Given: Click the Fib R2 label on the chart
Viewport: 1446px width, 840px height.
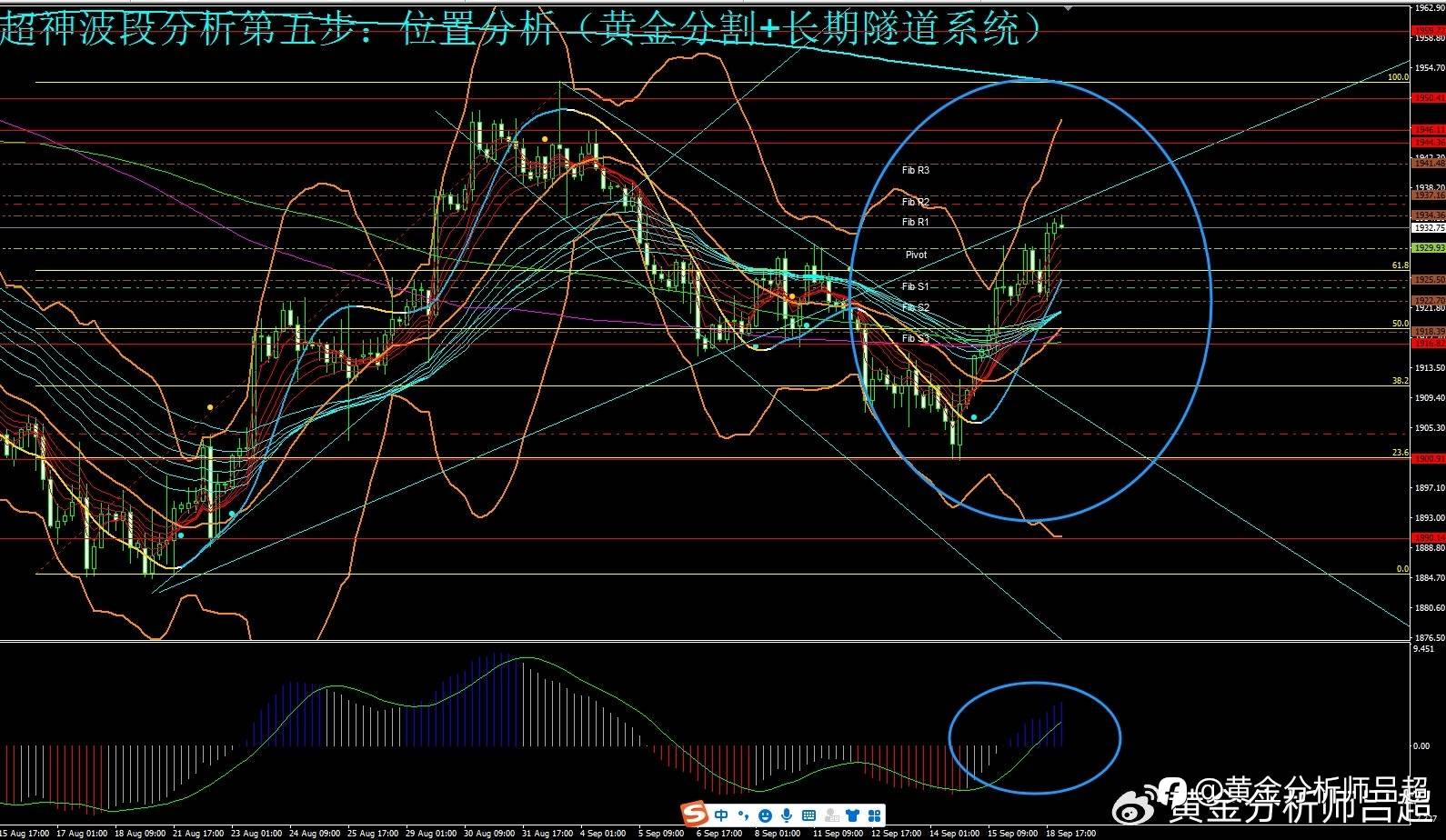Looking at the screenshot, I should click(916, 202).
